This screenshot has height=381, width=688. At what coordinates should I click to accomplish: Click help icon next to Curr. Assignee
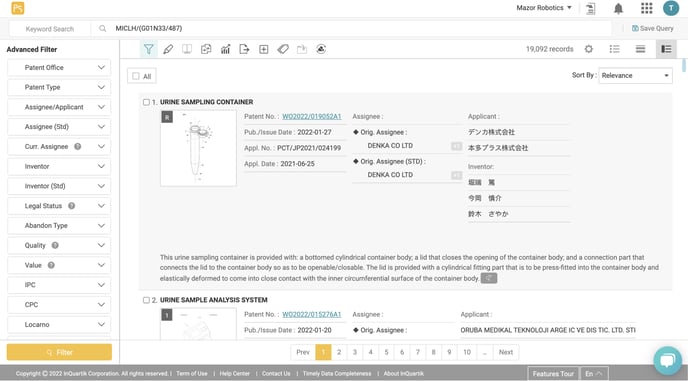tap(78, 147)
